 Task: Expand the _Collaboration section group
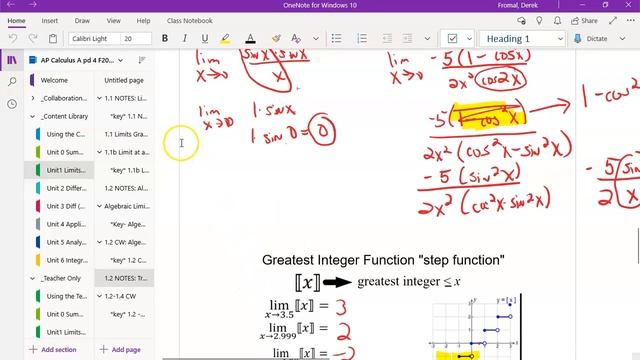(33, 98)
